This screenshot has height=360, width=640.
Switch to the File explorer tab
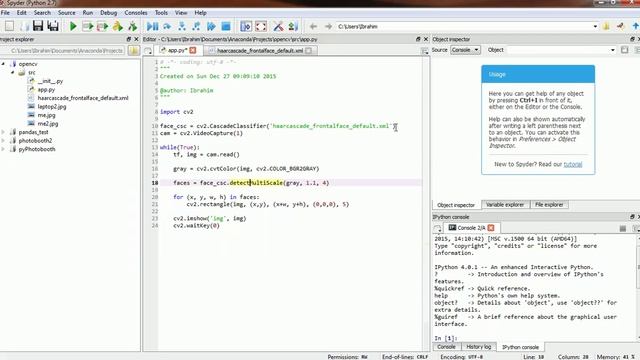549,204
